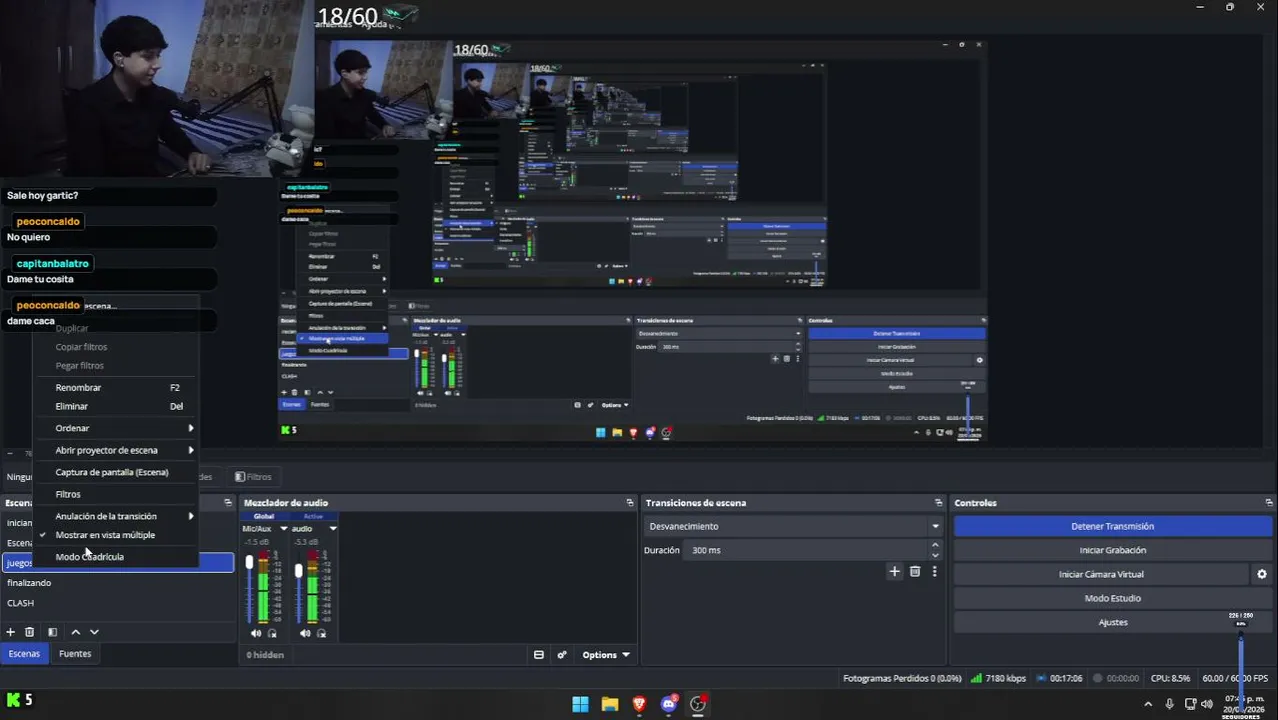The width and height of the screenshot is (1278, 720).
Task: Expand Anulación de la transición submenu
Action: (x=115, y=516)
